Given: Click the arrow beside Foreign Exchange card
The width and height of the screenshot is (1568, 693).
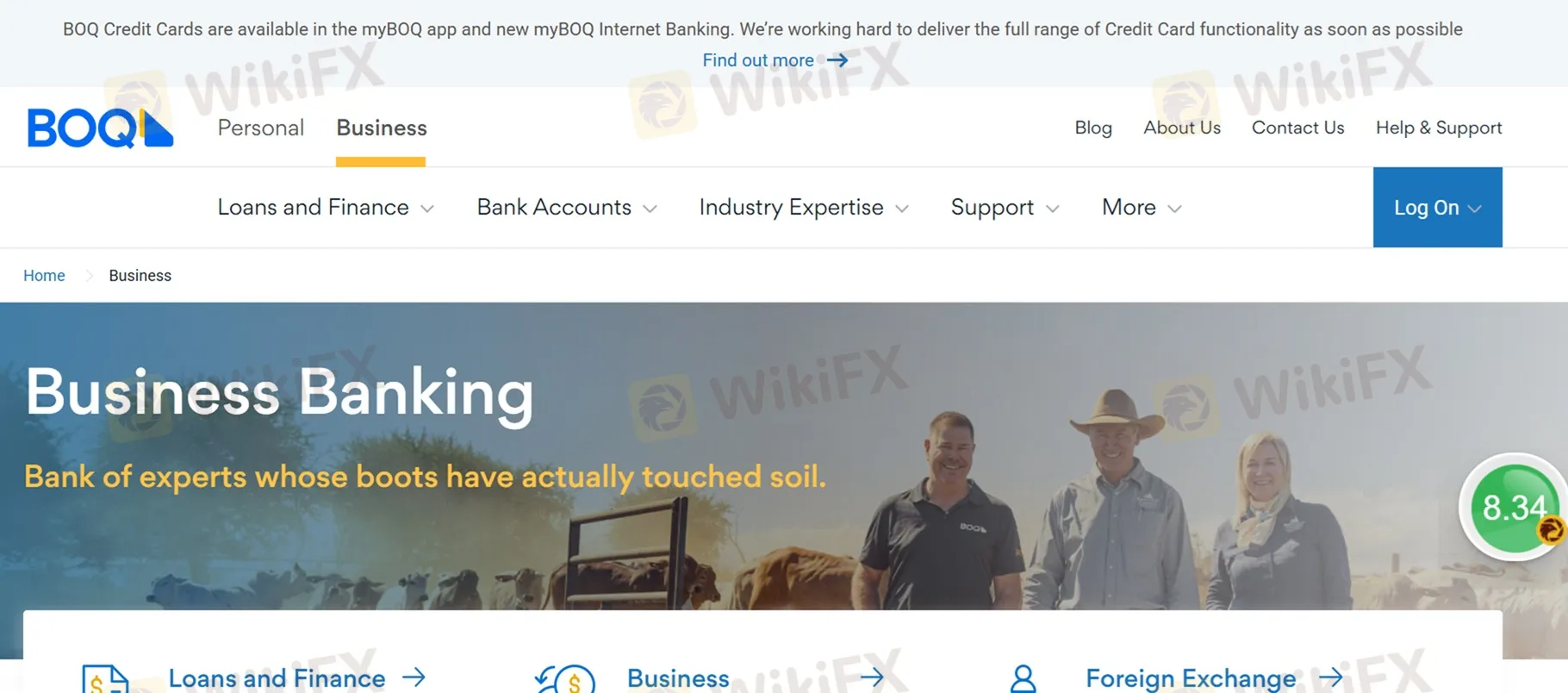Looking at the screenshot, I should coord(1331,677).
